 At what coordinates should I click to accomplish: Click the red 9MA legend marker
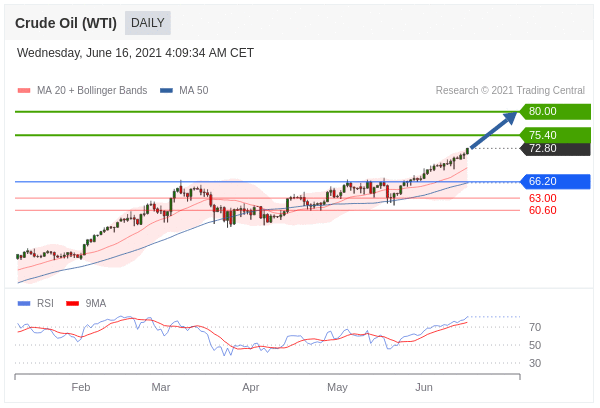(72, 303)
